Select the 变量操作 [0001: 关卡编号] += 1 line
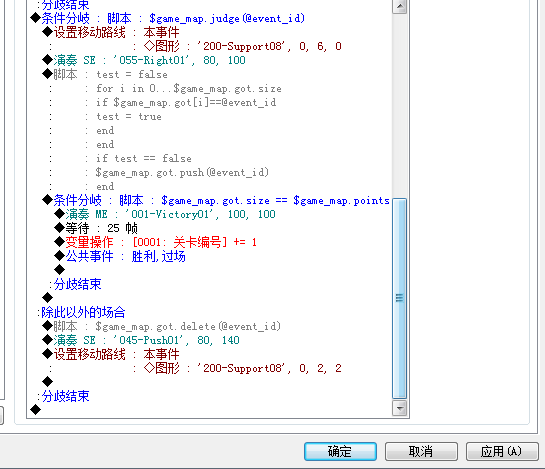 coord(155,242)
